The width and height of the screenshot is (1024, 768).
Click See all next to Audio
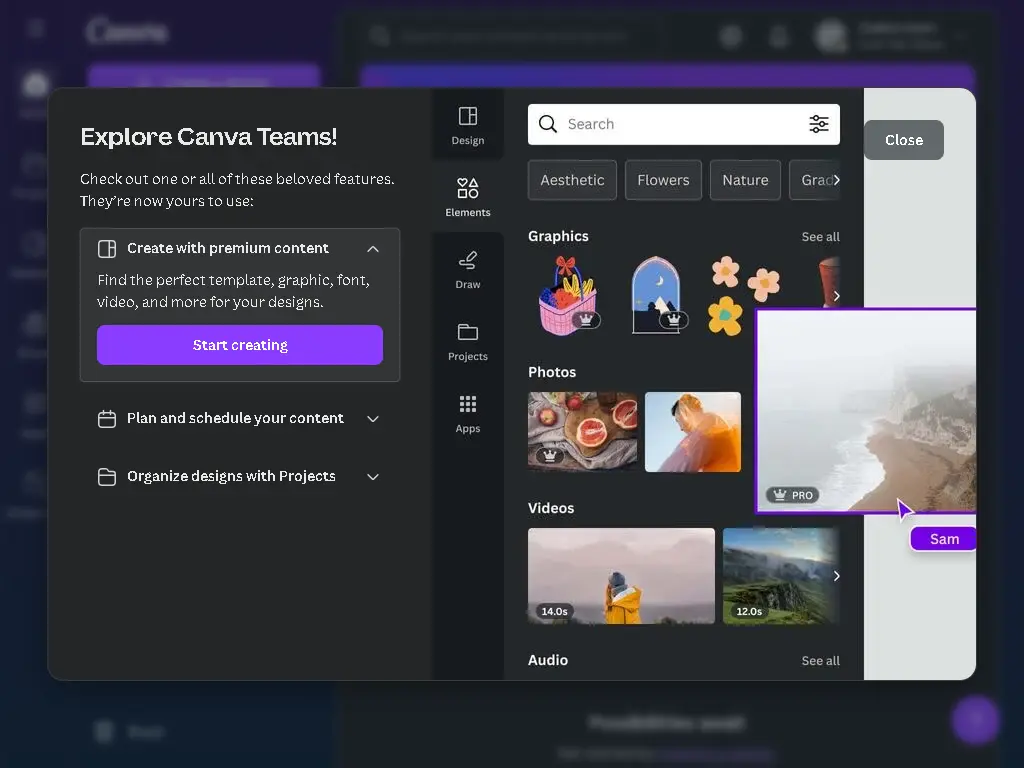[x=820, y=660]
